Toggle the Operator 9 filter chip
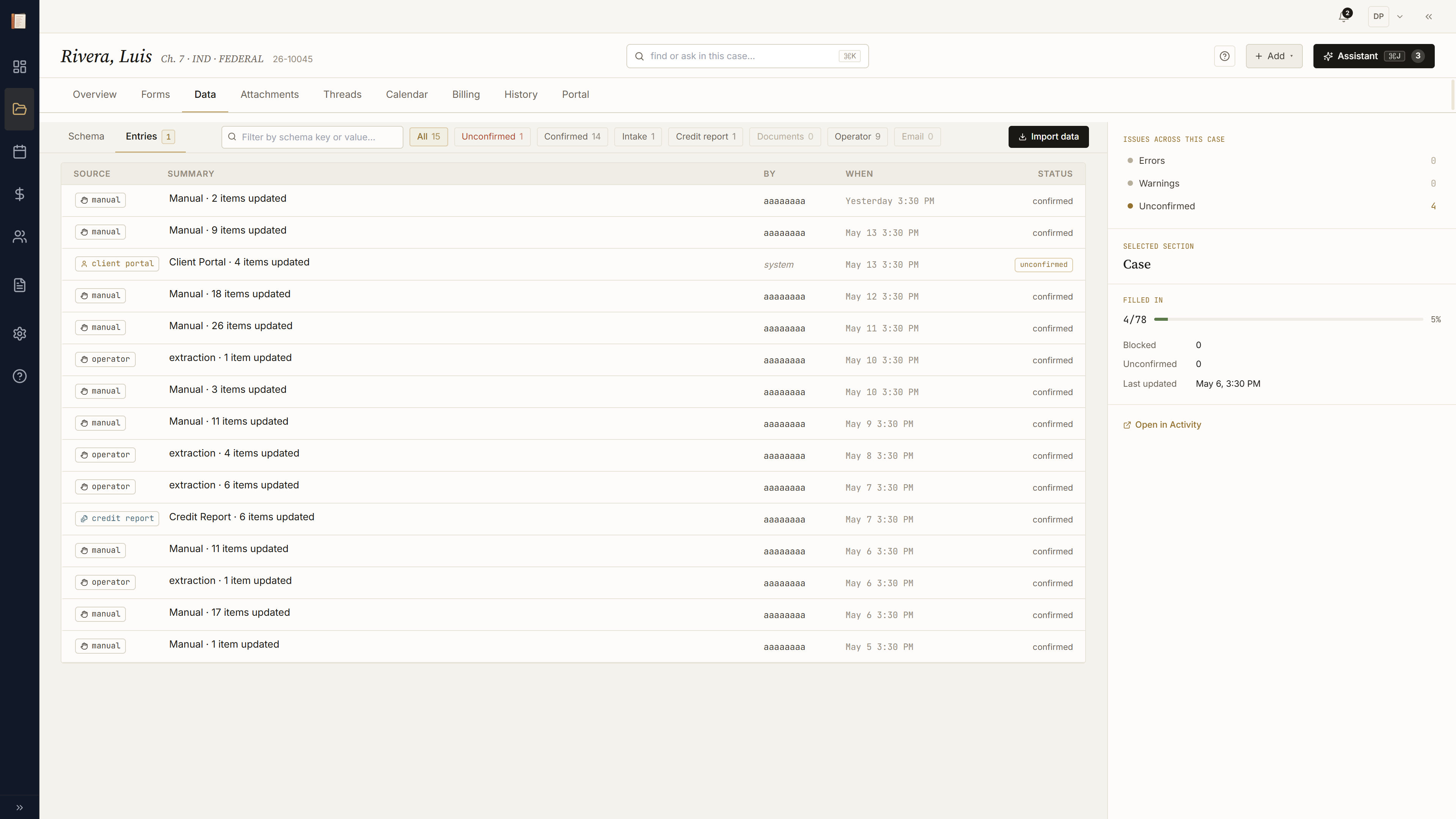1456x819 pixels. point(857,136)
